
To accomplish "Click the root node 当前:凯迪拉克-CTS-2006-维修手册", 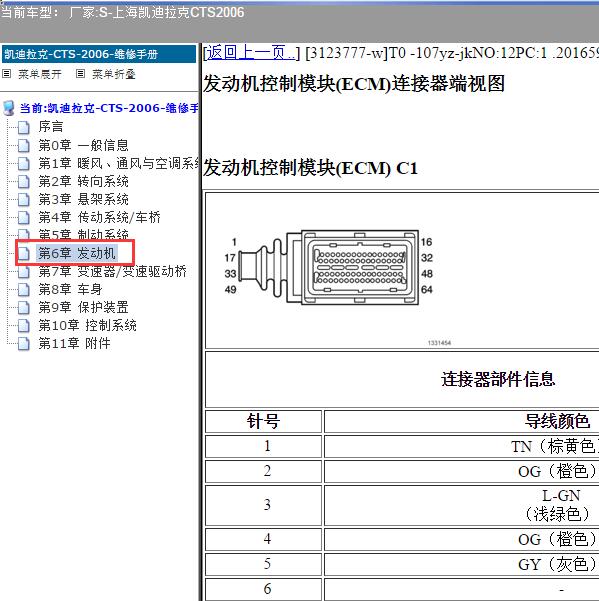I will [109, 108].
